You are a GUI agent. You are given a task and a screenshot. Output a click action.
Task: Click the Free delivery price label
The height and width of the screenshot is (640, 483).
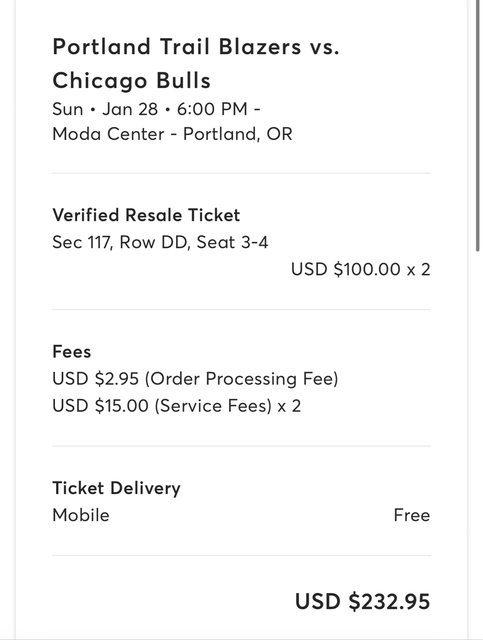(412, 515)
